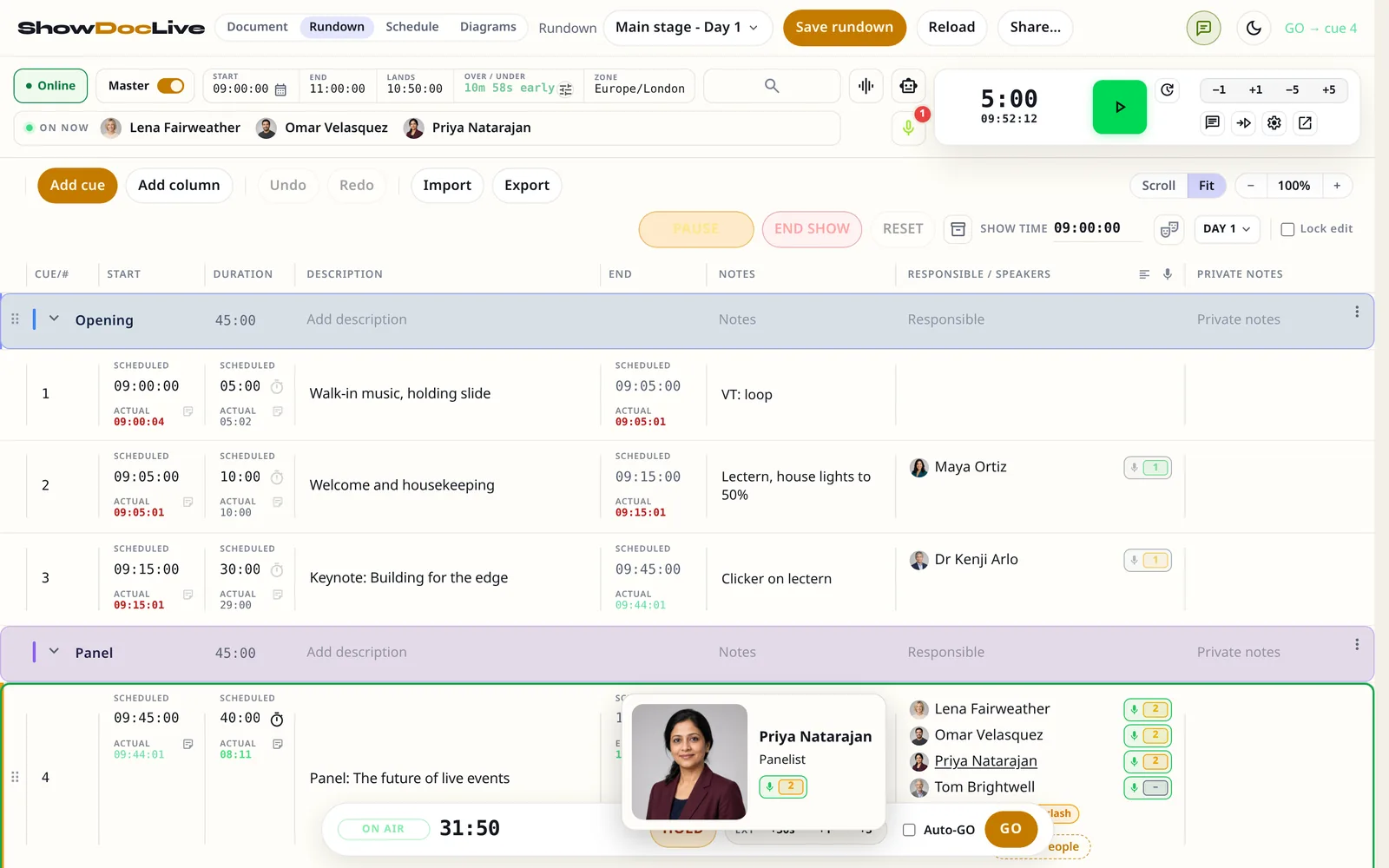Open over/under adjustment sliders icon
Image resolution: width=1389 pixels, height=868 pixels.
tap(566, 89)
